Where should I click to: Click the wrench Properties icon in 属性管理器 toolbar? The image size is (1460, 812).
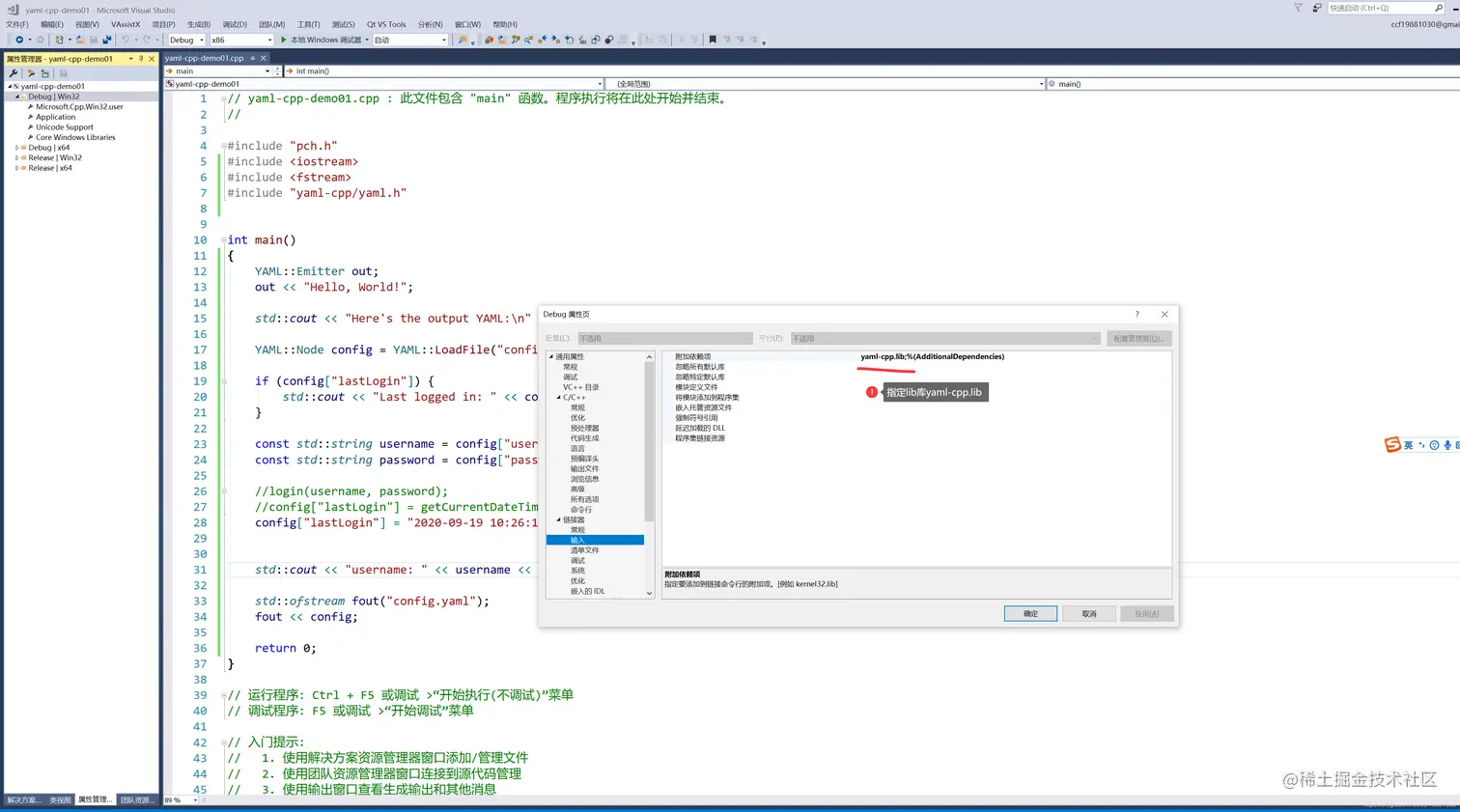click(x=13, y=72)
